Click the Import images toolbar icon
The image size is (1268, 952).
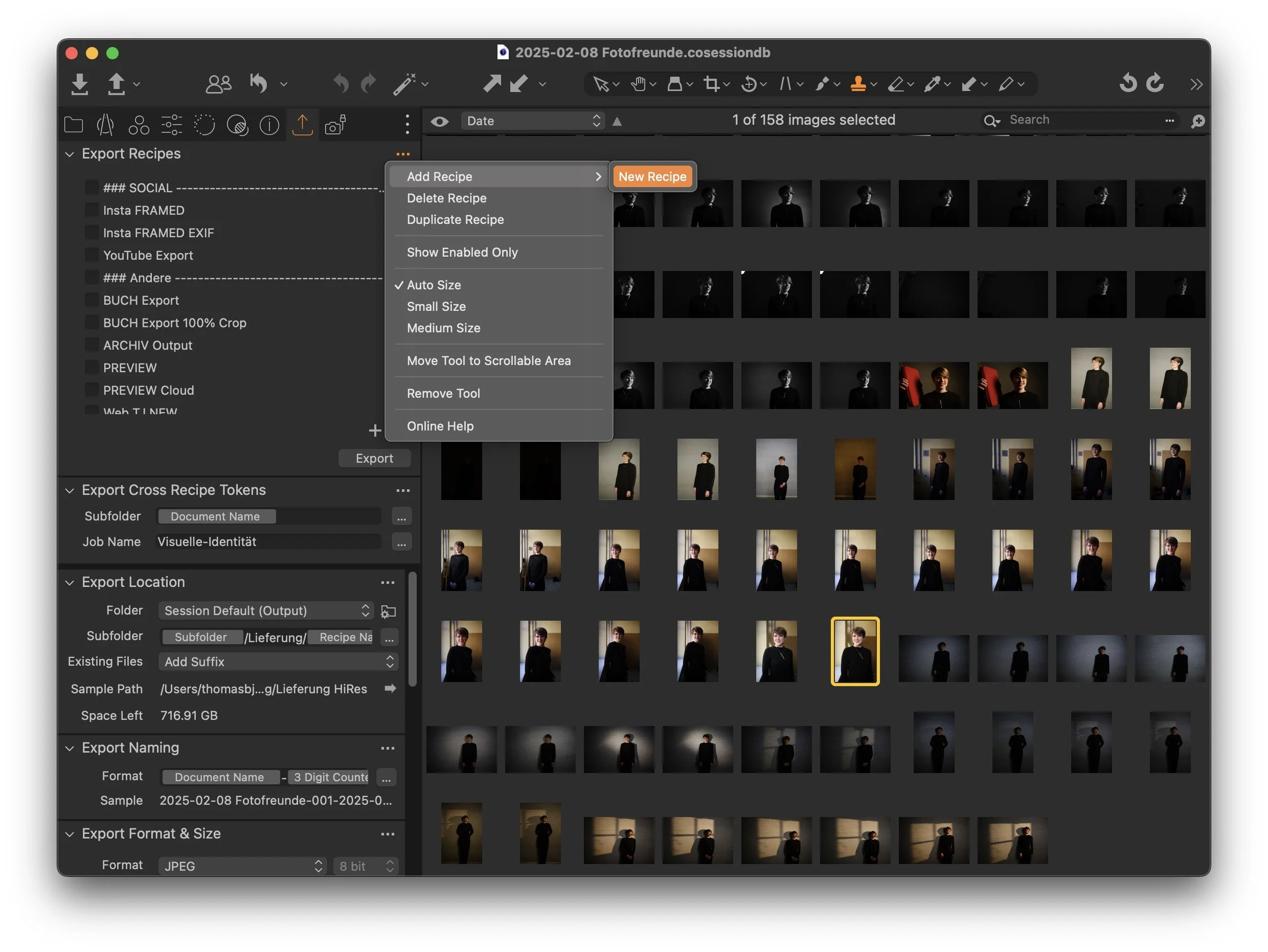coord(80,84)
